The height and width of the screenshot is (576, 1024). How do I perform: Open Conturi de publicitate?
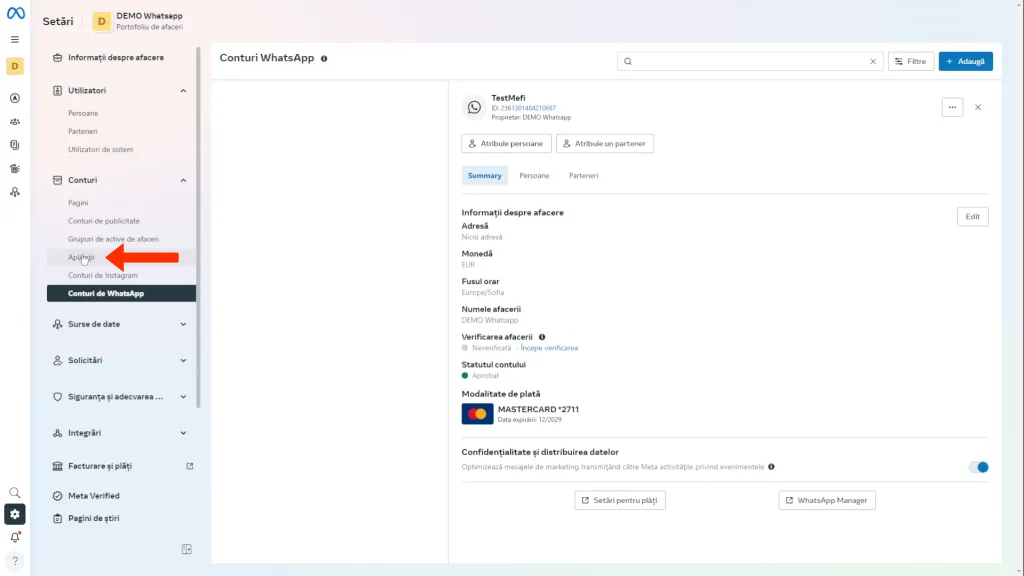click(104, 221)
